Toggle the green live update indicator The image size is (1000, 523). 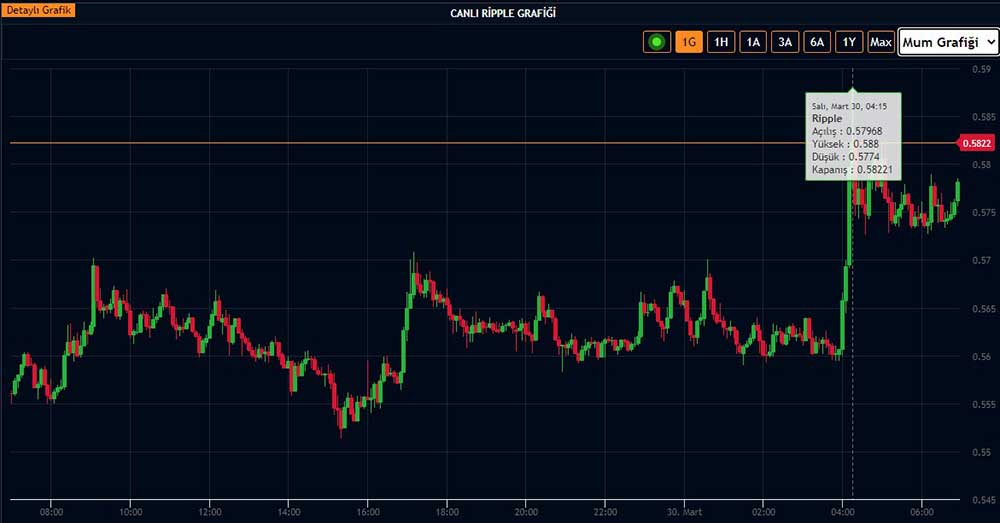(x=656, y=42)
